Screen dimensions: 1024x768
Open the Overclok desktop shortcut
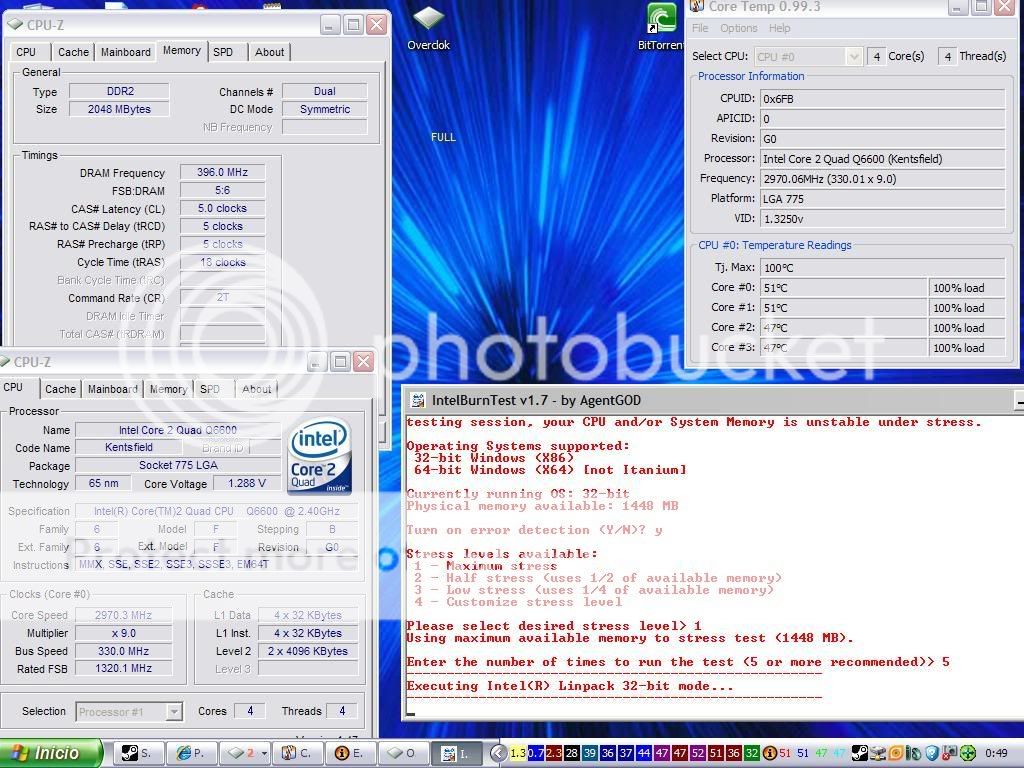(x=428, y=29)
